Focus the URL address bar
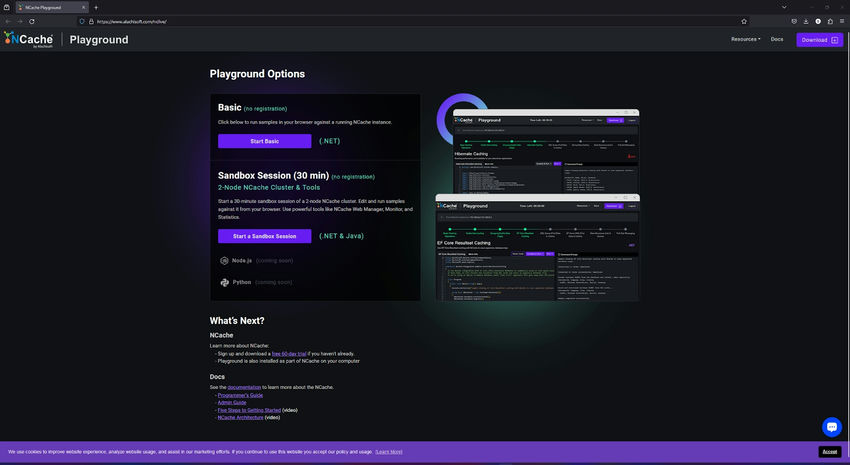 tap(412, 21)
